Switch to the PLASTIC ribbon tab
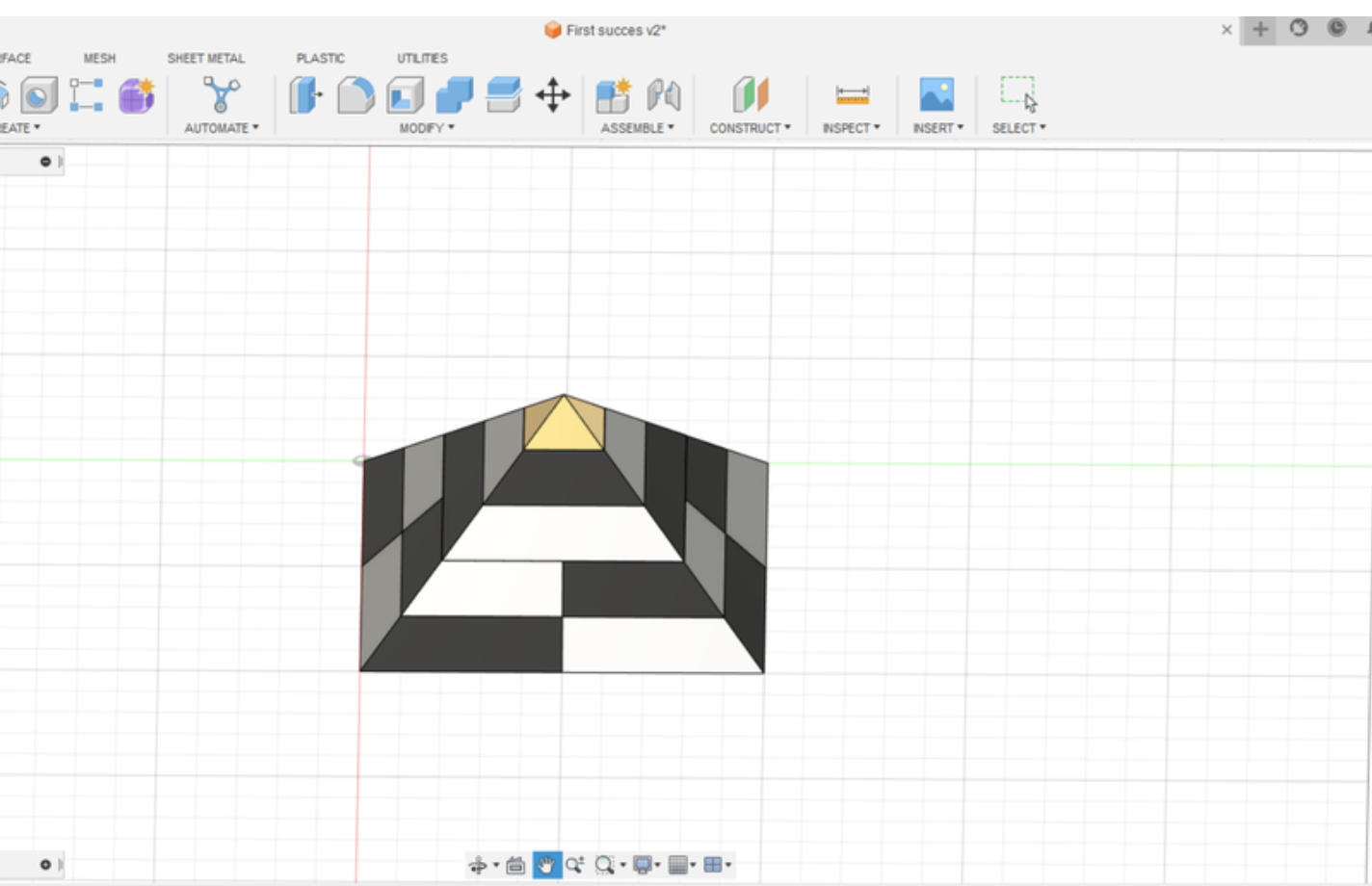Image resolution: width=1372 pixels, height=886 pixels. 319,58
